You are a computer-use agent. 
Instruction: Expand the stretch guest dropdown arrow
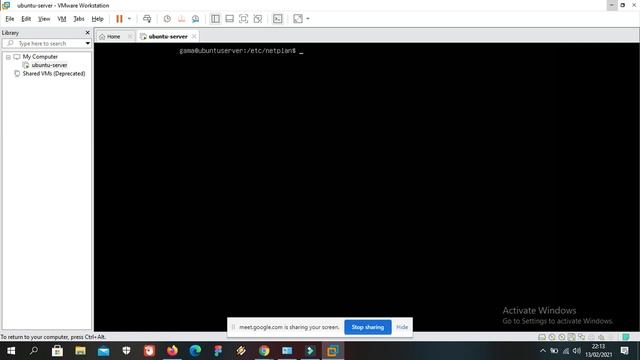(x=308, y=19)
